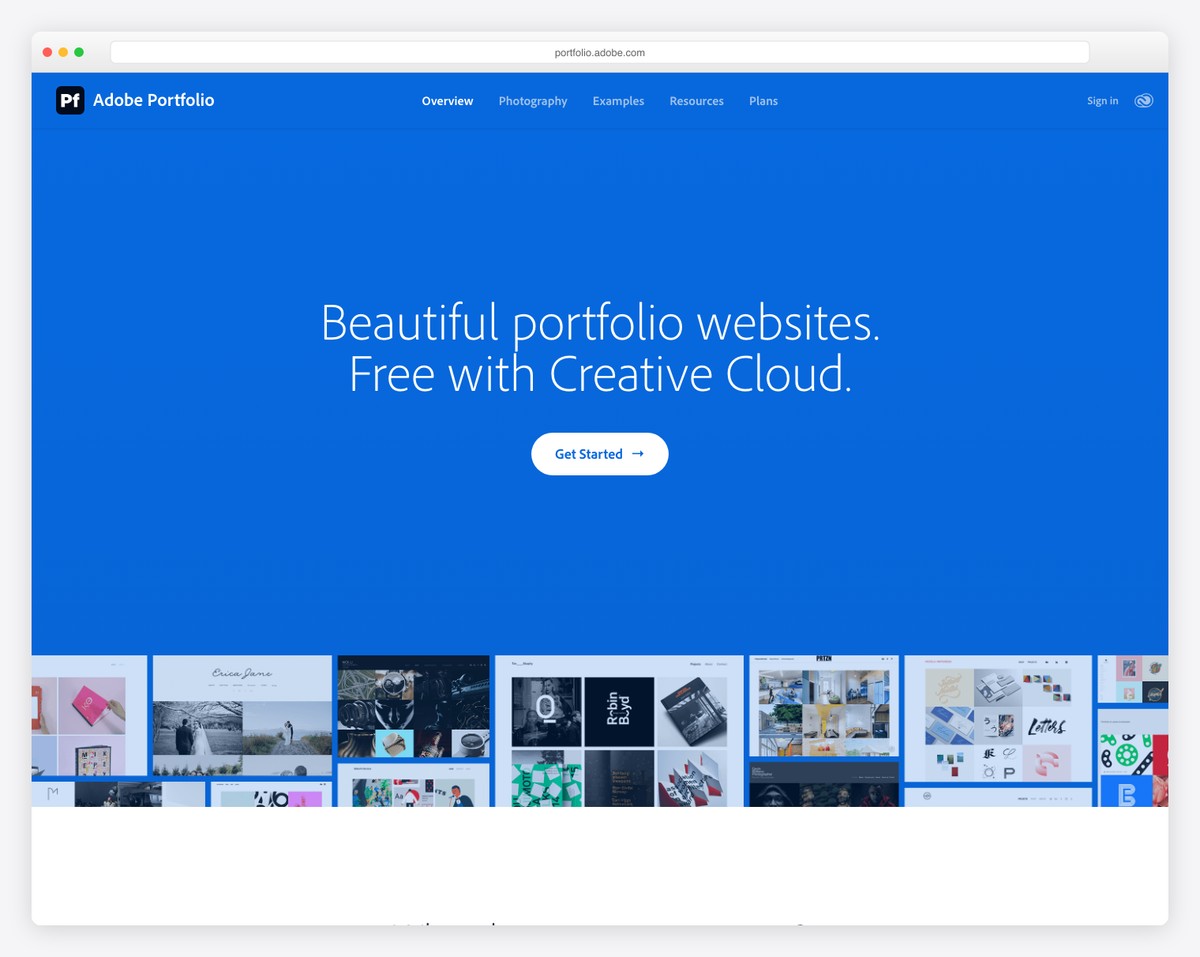This screenshot has width=1200, height=957.
Task: Open the Examples section from the navigation
Action: point(618,100)
